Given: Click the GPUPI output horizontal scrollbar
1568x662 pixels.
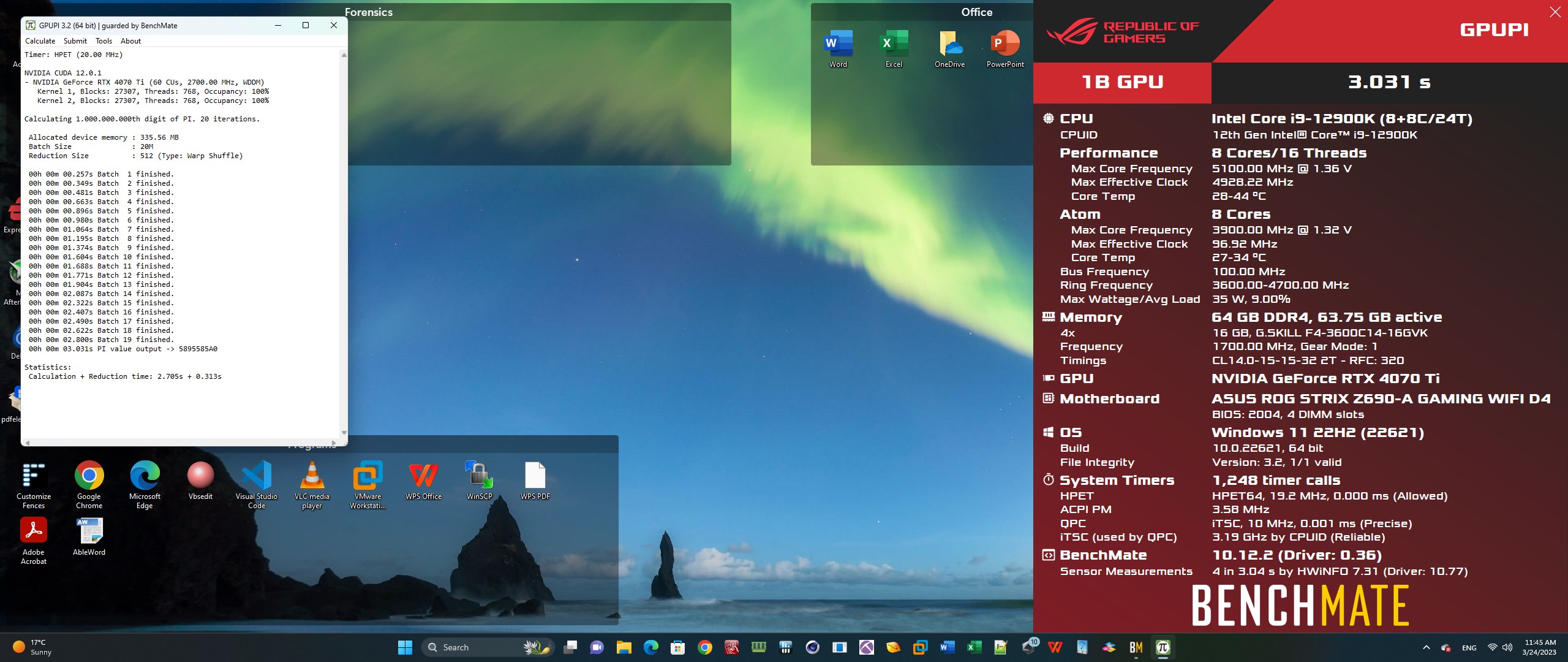Looking at the screenshot, I should coord(181,443).
